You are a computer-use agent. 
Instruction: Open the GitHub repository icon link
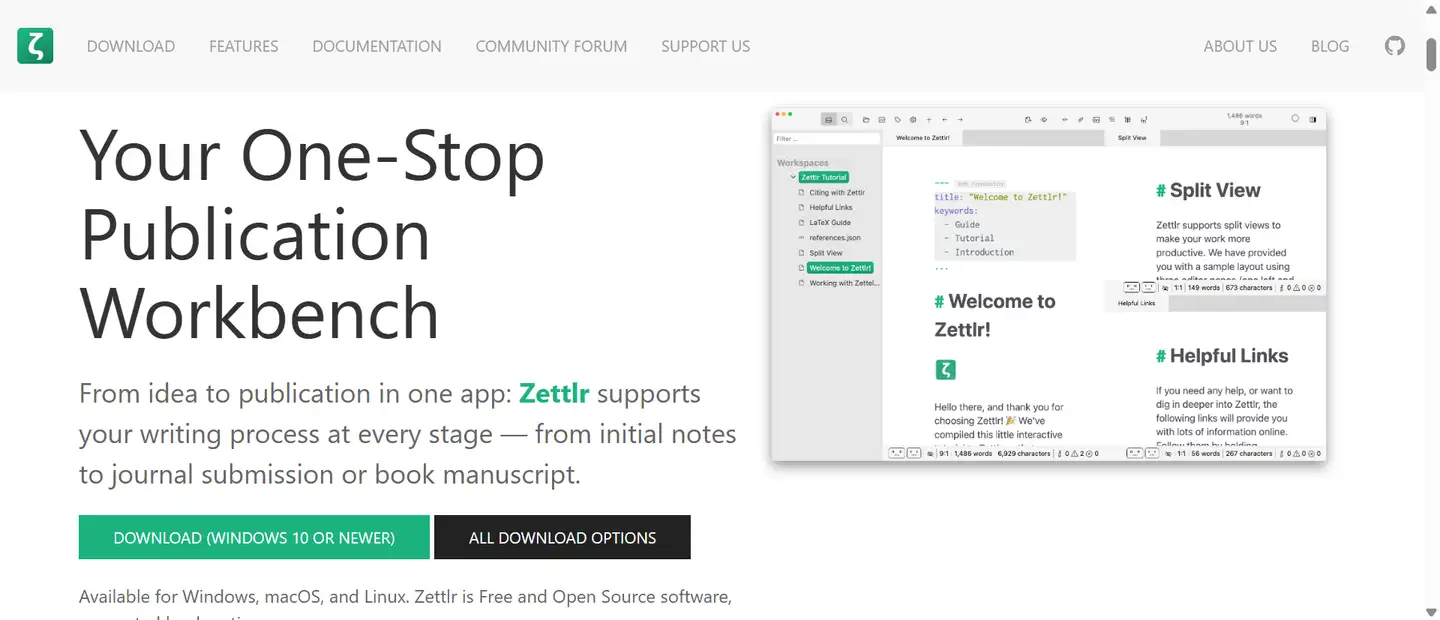(x=1394, y=46)
